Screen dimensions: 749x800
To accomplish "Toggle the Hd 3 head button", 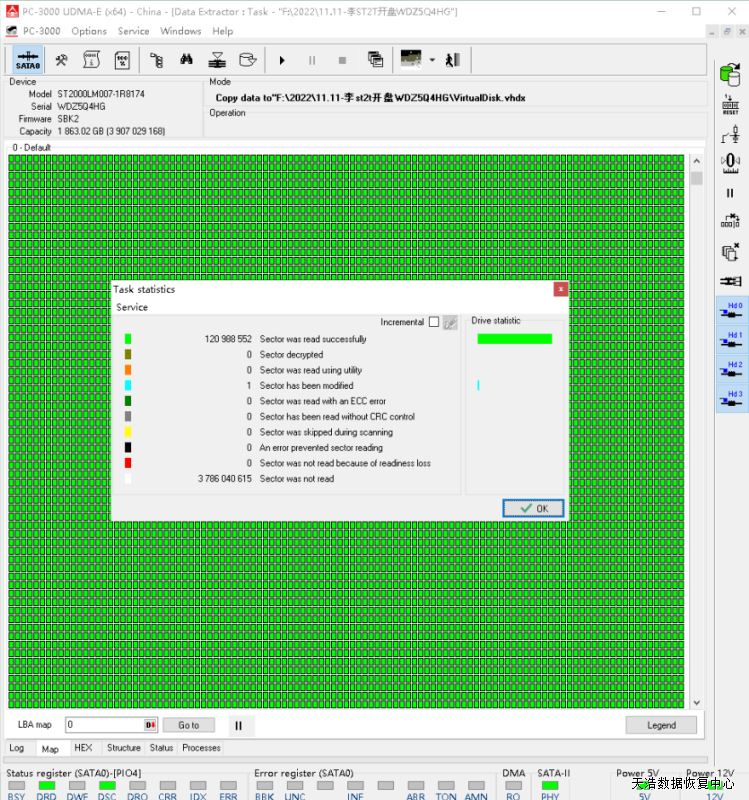I will tap(731, 398).
